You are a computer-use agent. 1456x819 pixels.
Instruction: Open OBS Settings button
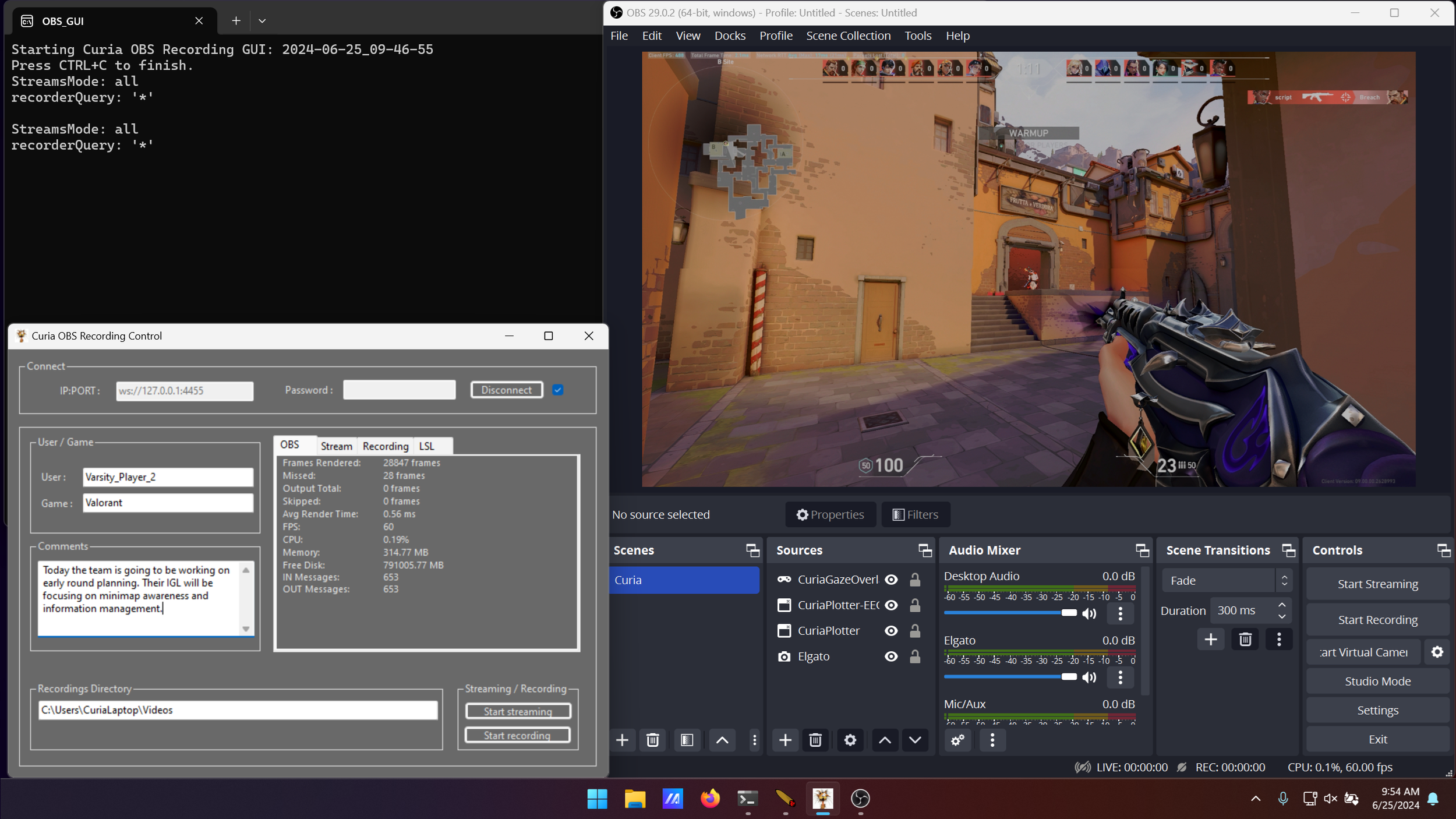click(x=1377, y=710)
